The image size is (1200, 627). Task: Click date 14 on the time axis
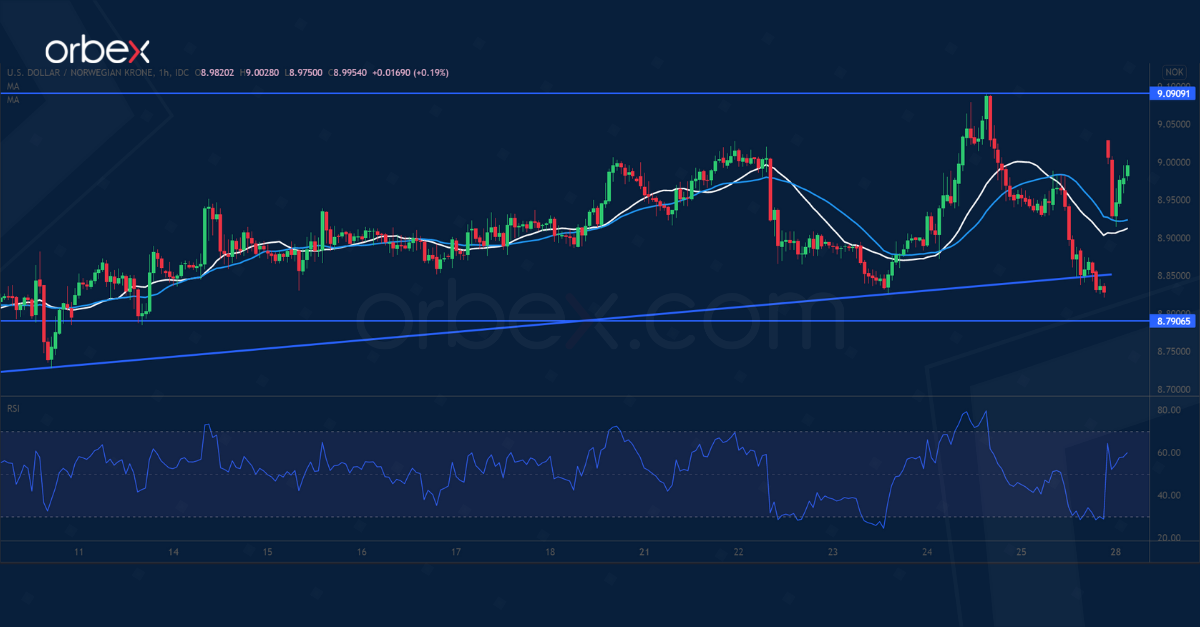(x=174, y=552)
